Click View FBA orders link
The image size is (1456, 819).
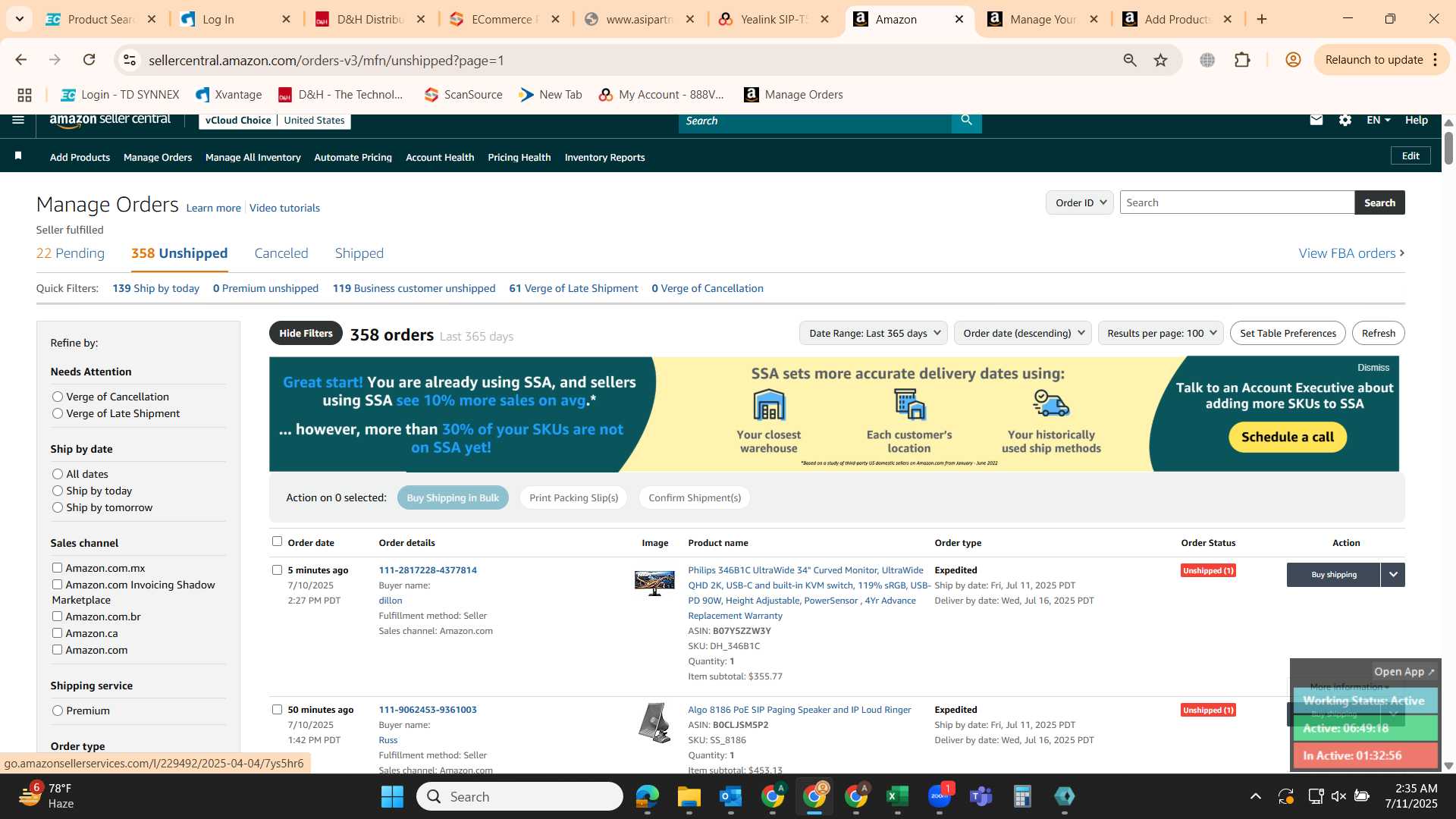[x=1351, y=253]
